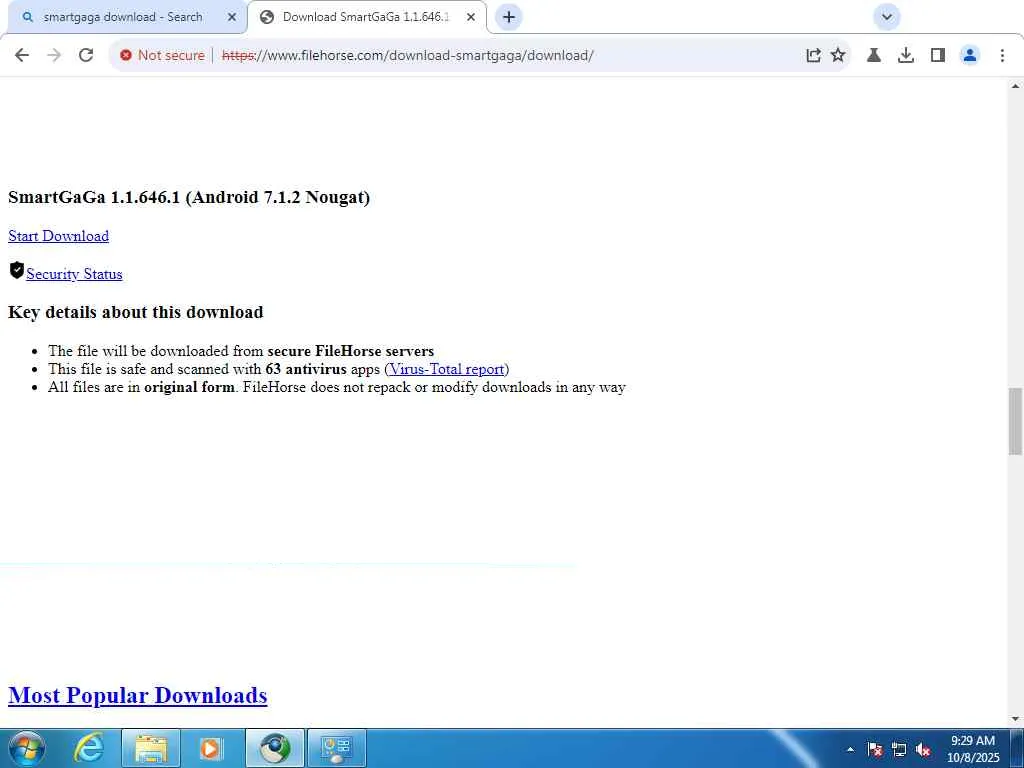The image size is (1024, 768).
Task: Close the Download SmartGaGa tab
Action: [x=471, y=17]
